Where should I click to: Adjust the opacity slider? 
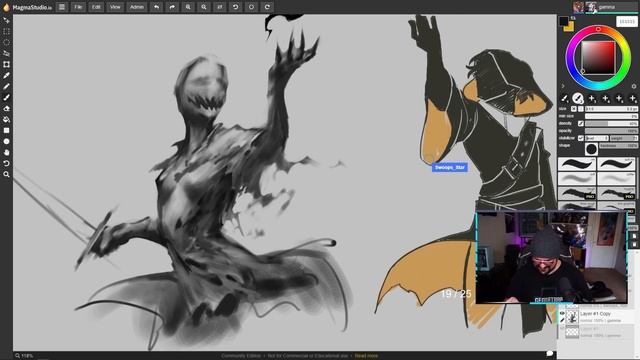611,131
